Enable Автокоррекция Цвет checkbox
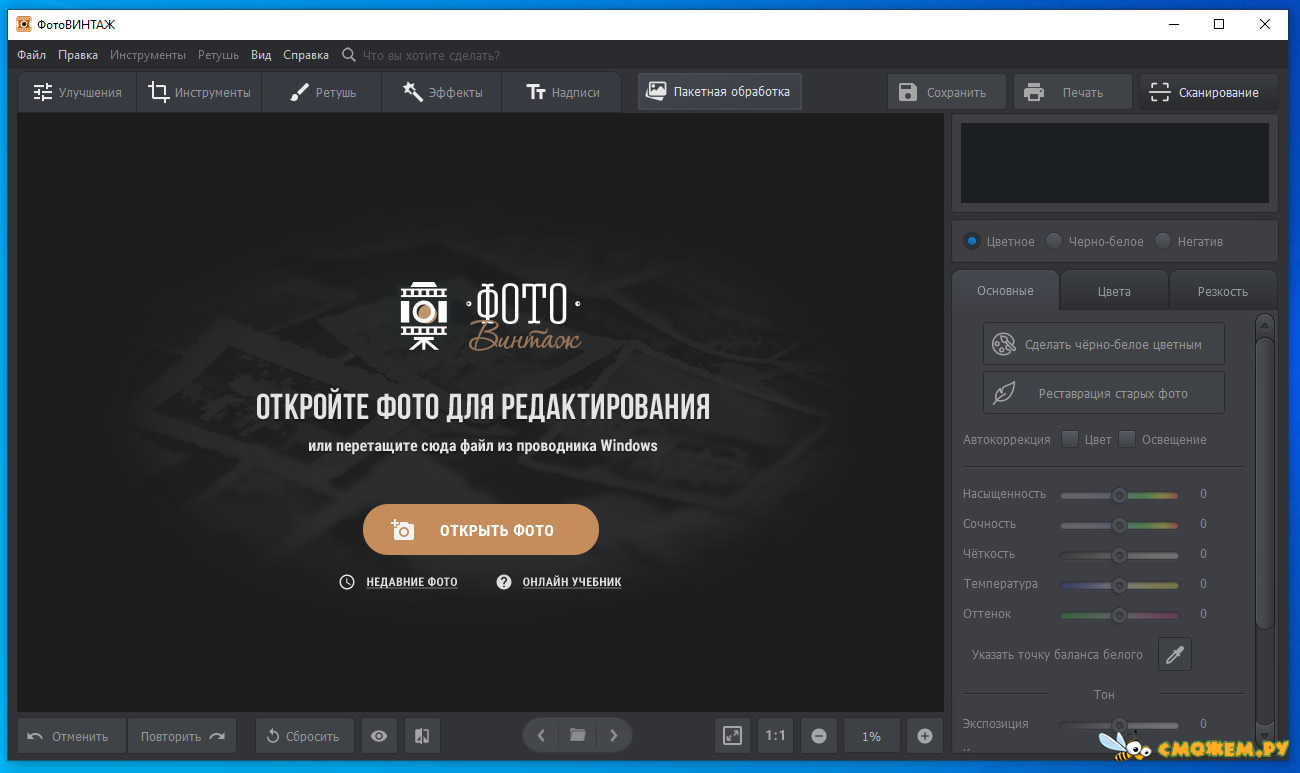Viewport: 1300px width, 773px height. (x=1070, y=439)
